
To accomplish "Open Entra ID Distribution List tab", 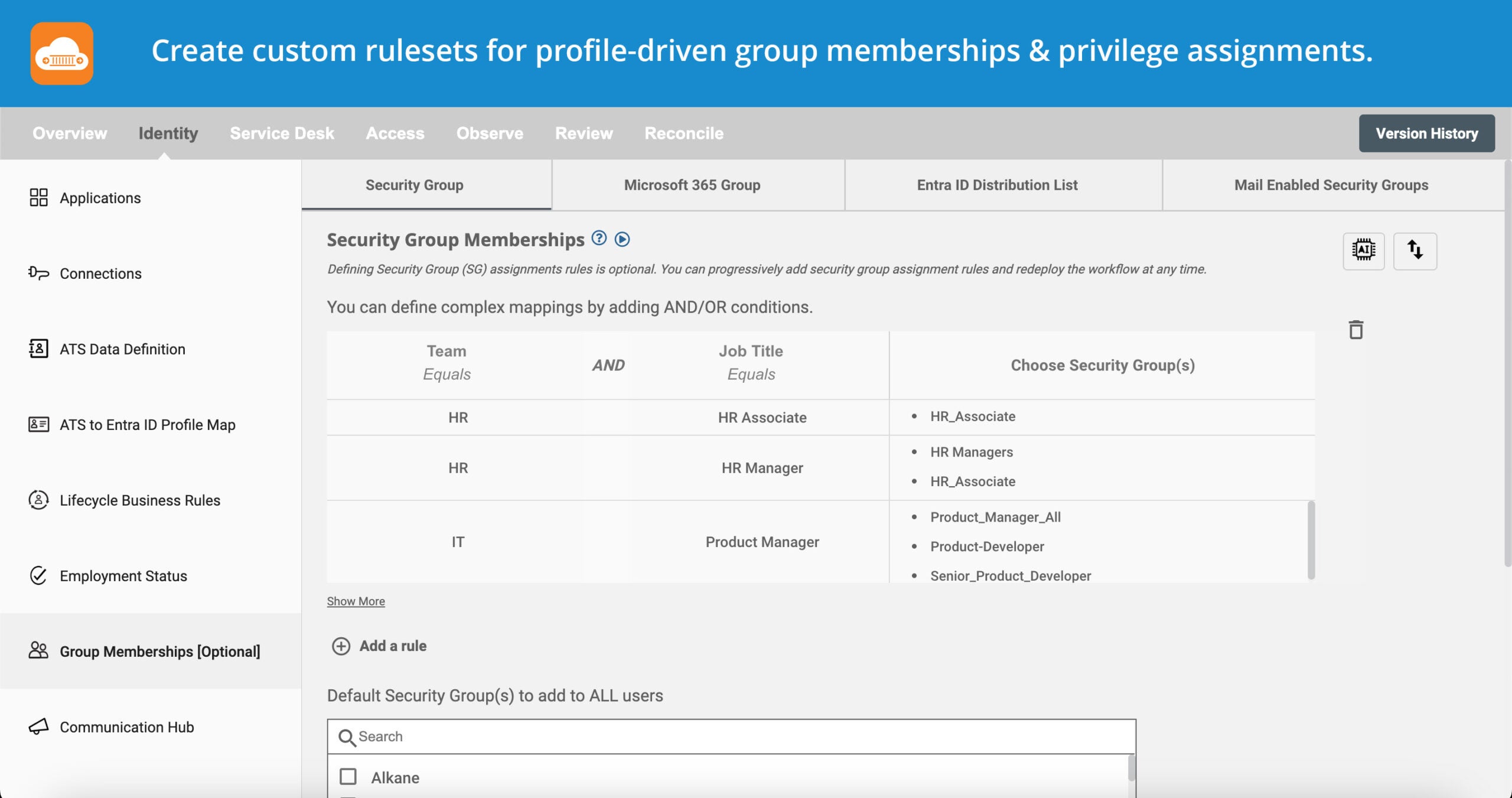I will point(997,185).
